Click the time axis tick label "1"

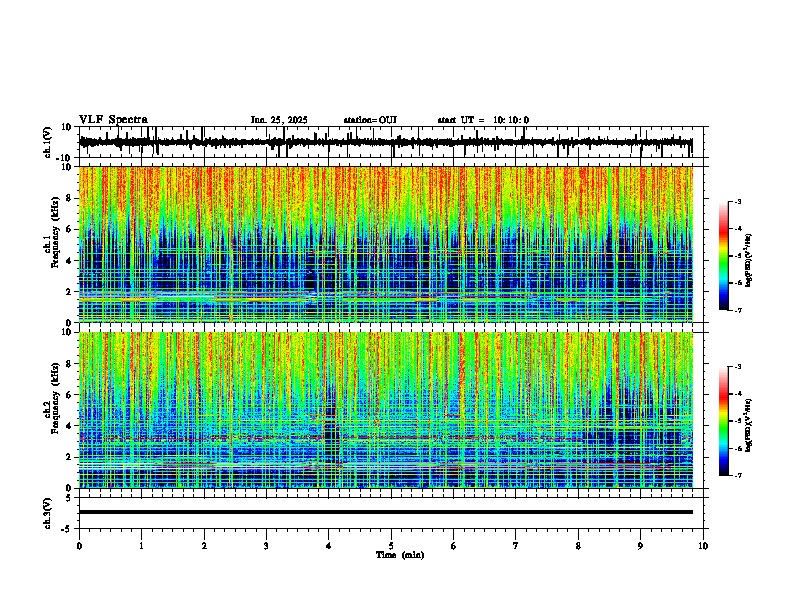point(141,546)
